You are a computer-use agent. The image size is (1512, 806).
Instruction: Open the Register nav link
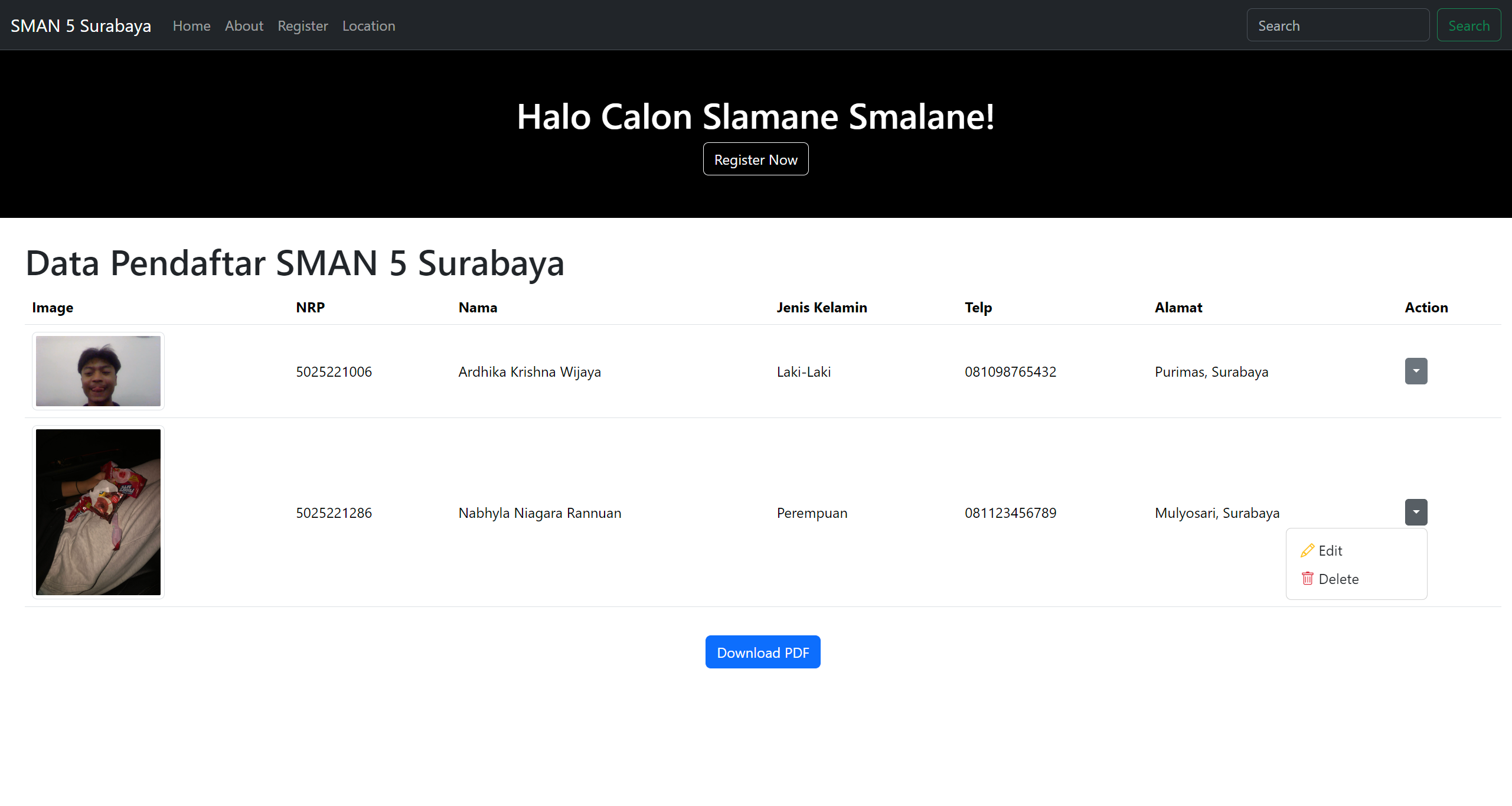click(303, 26)
